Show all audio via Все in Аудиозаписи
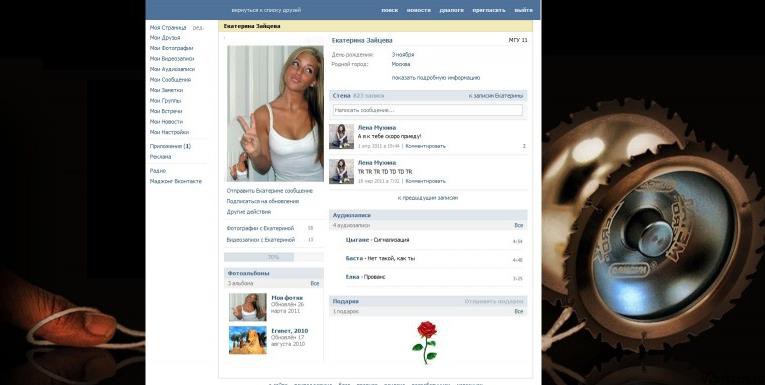The image size is (765, 385). coord(519,225)
